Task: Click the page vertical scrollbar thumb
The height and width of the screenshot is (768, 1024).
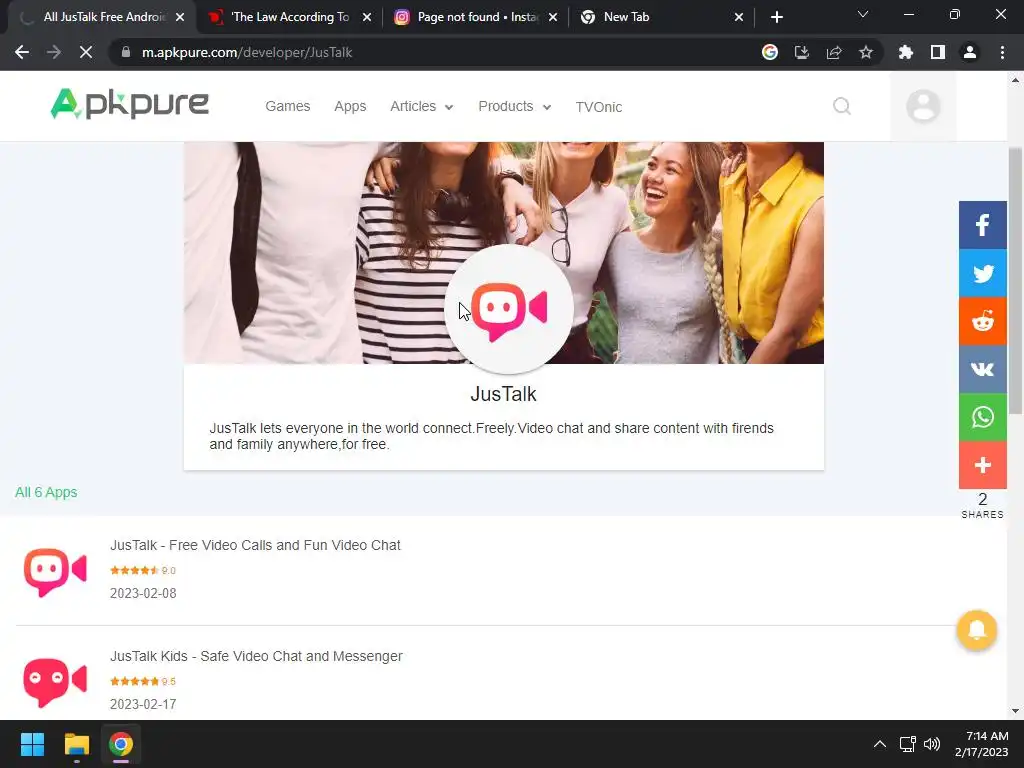Action: point(1015,281)
